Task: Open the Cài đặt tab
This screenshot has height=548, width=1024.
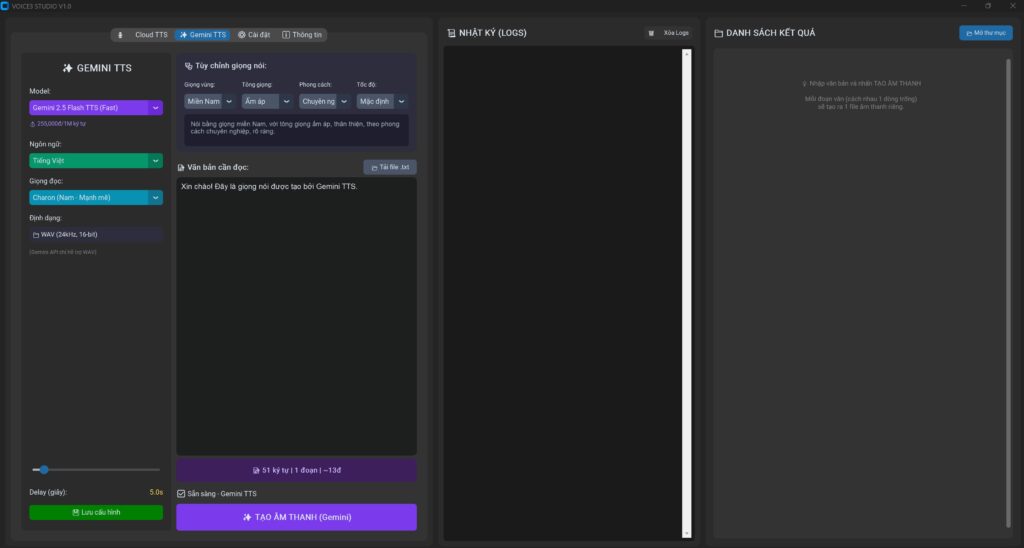Action: 254,35
